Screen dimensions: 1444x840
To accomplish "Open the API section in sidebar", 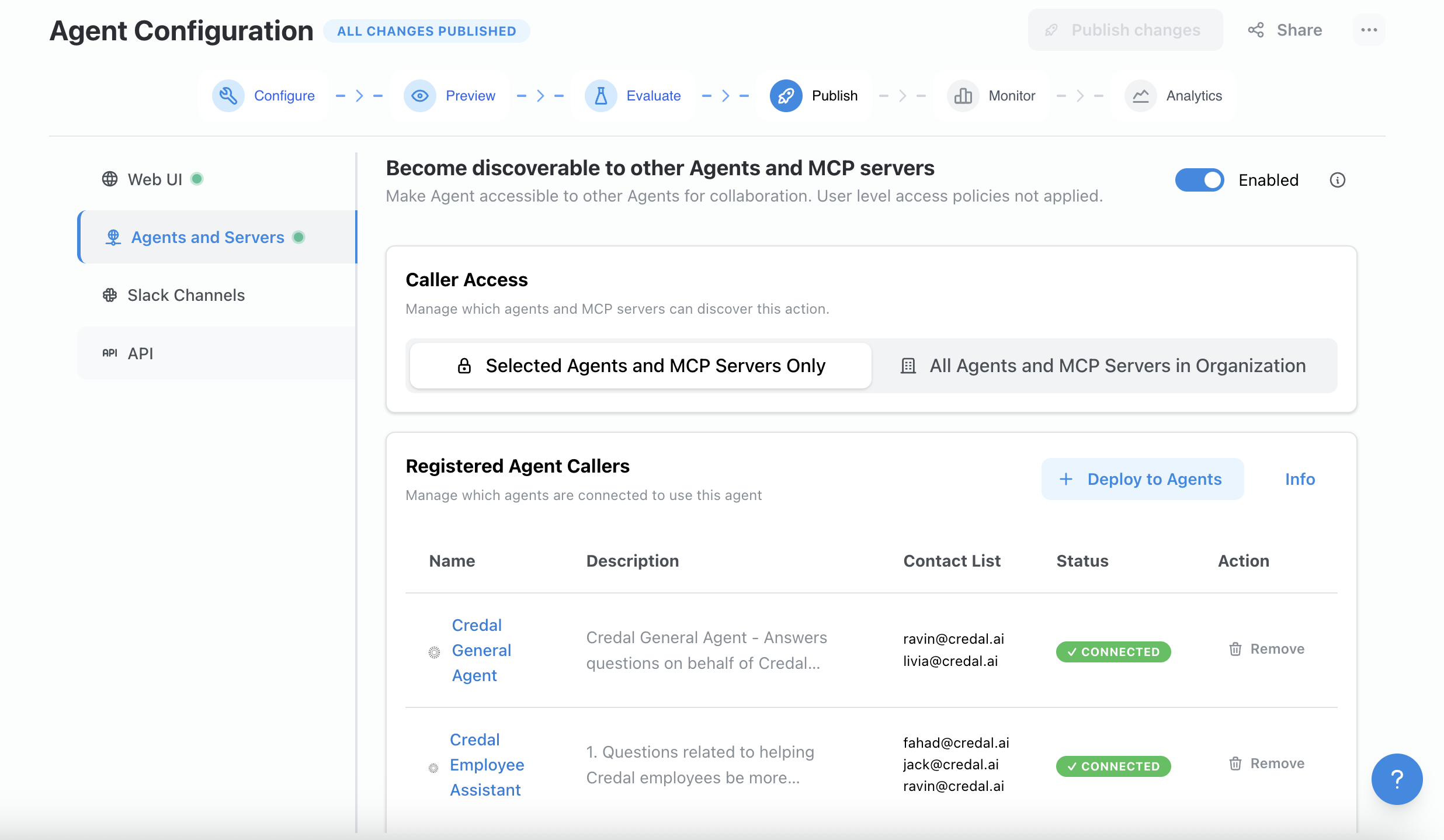I will tap(216, 353).
